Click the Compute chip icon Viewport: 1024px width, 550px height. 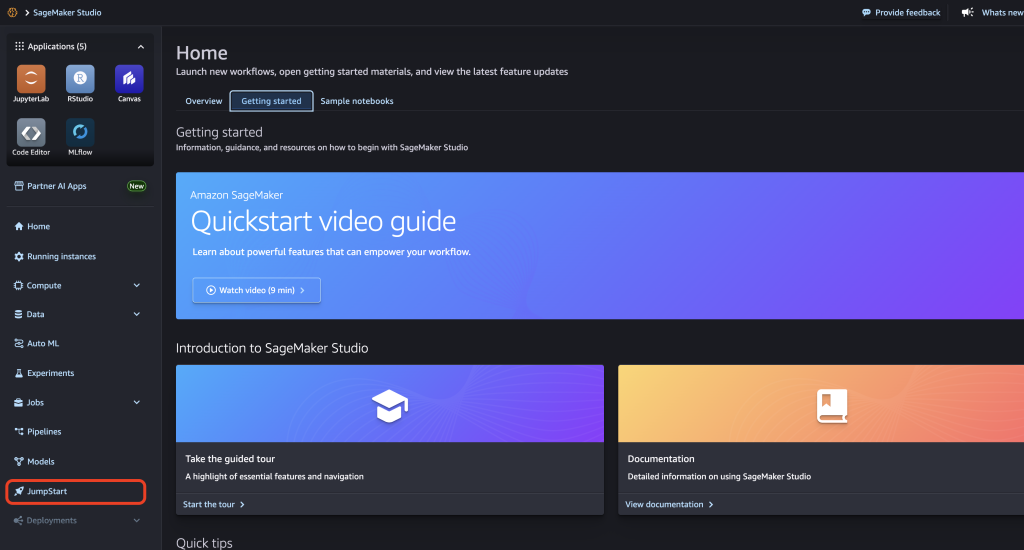coord(18,285)
